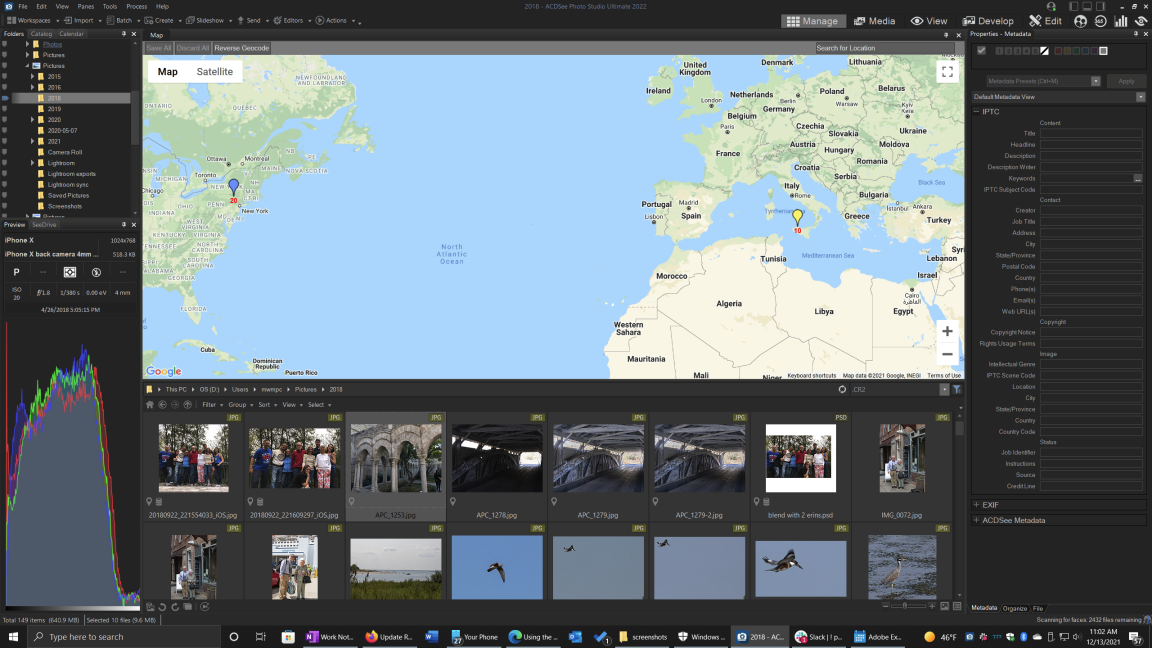Collapse the IPTC section
Screen dimensions: 1152x648
point(977,112)
